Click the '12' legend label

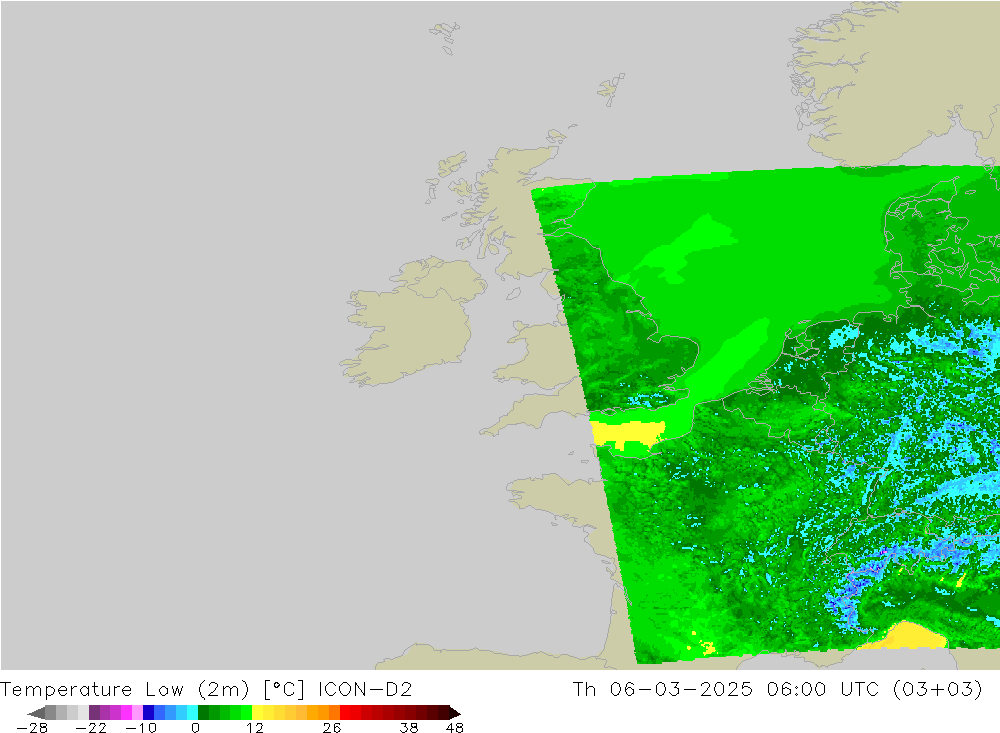tap(254, 728)
